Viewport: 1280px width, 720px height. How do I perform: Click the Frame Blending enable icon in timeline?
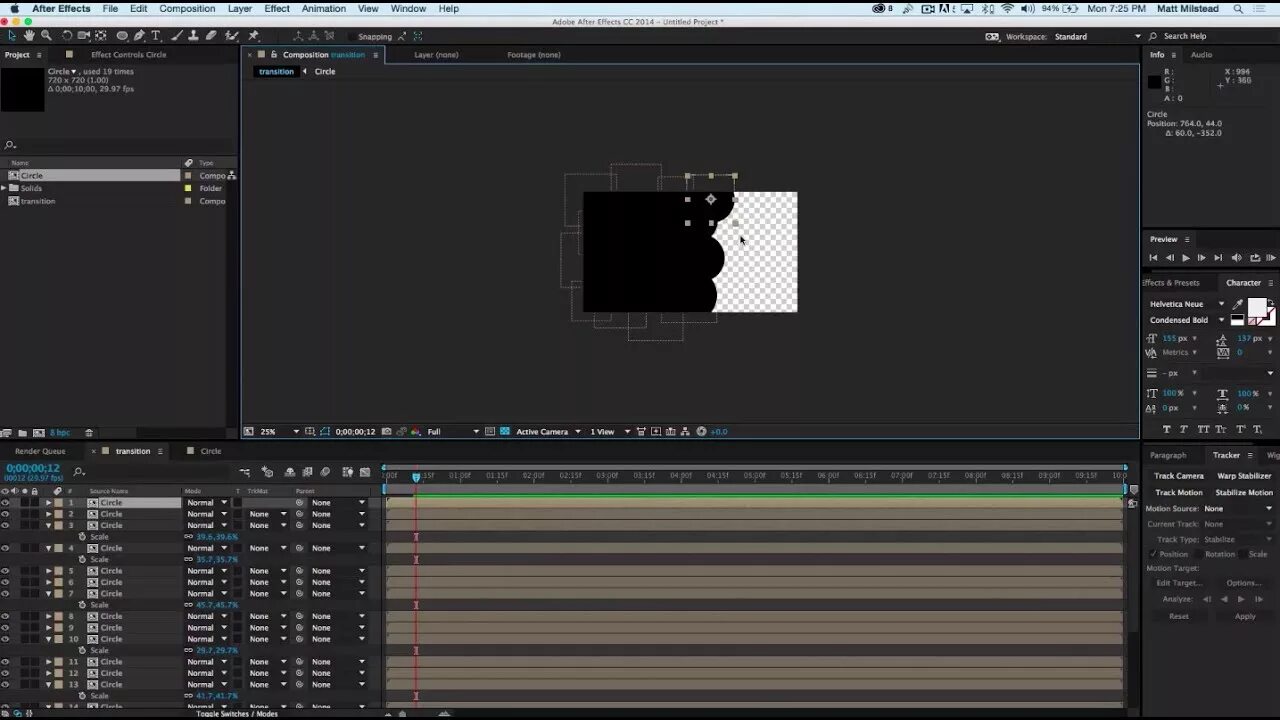[x=307, y=472]
